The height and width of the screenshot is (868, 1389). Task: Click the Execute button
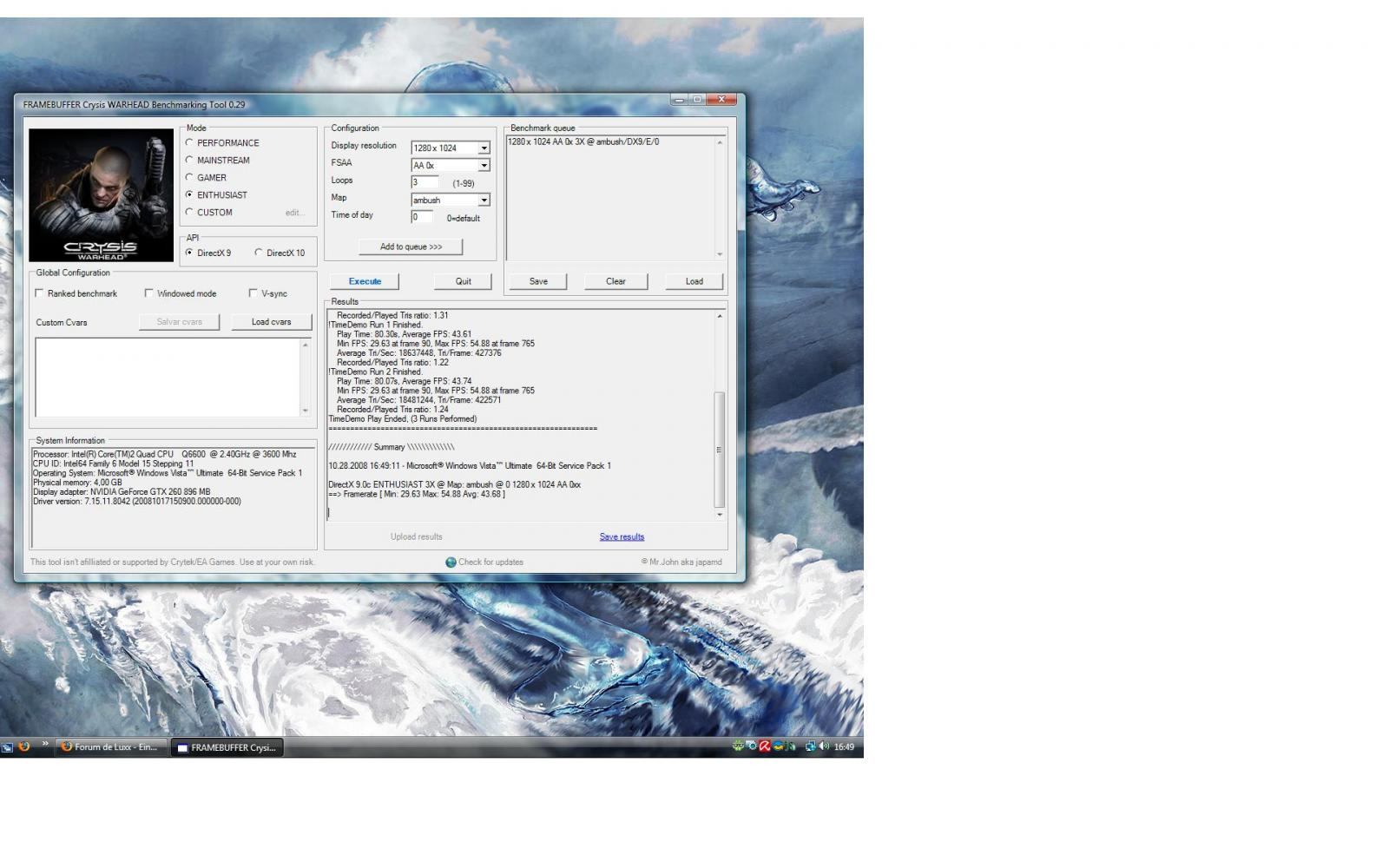point(365,281)
